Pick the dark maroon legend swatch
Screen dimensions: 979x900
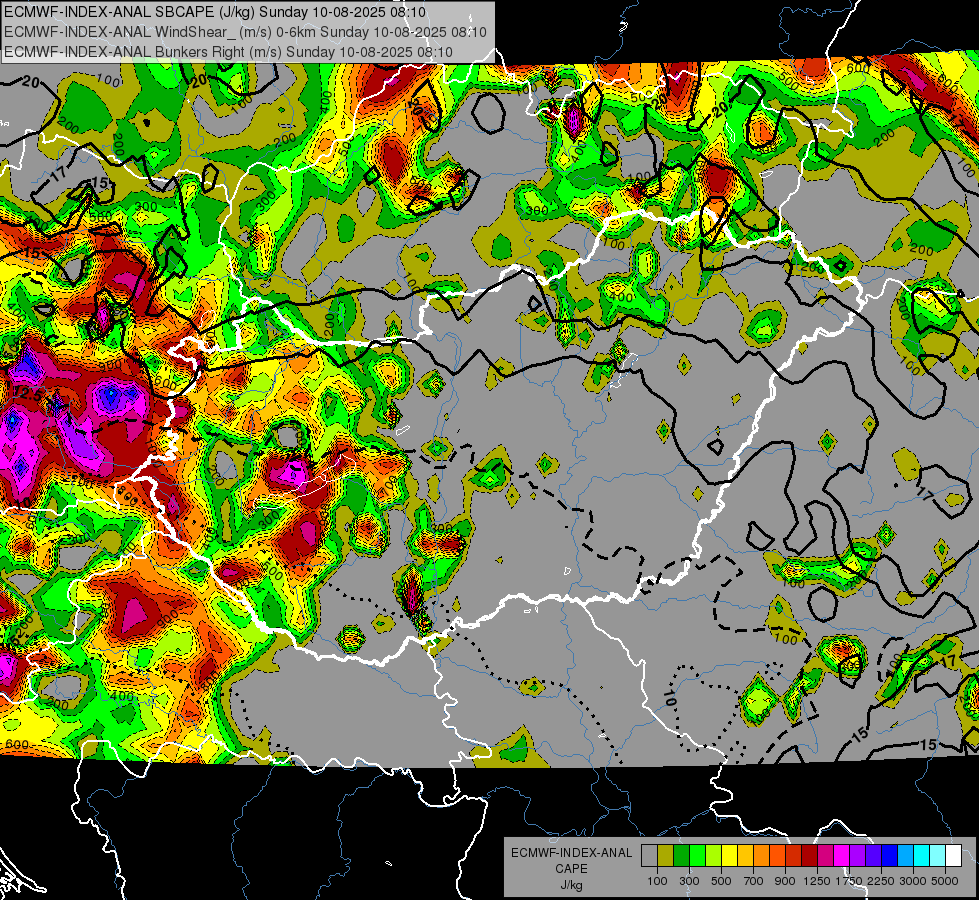(809, 856)
